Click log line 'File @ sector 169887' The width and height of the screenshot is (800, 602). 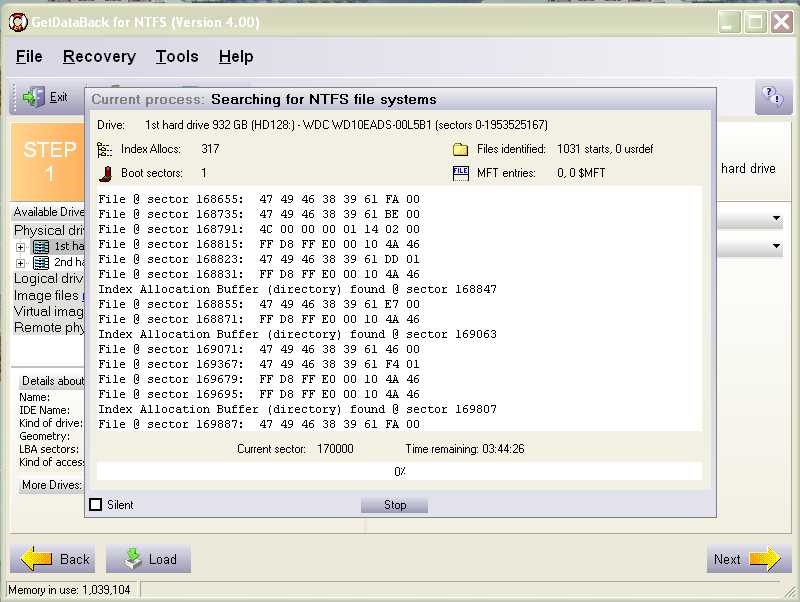(259, 424)
